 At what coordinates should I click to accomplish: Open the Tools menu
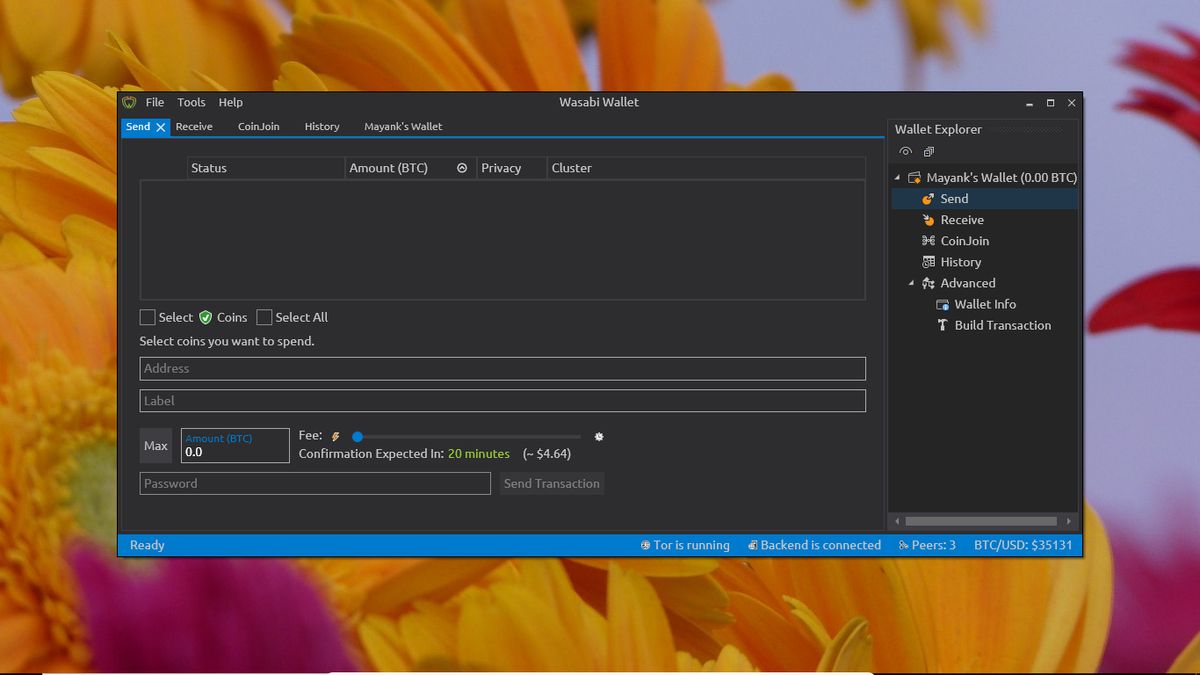point(191,102)
